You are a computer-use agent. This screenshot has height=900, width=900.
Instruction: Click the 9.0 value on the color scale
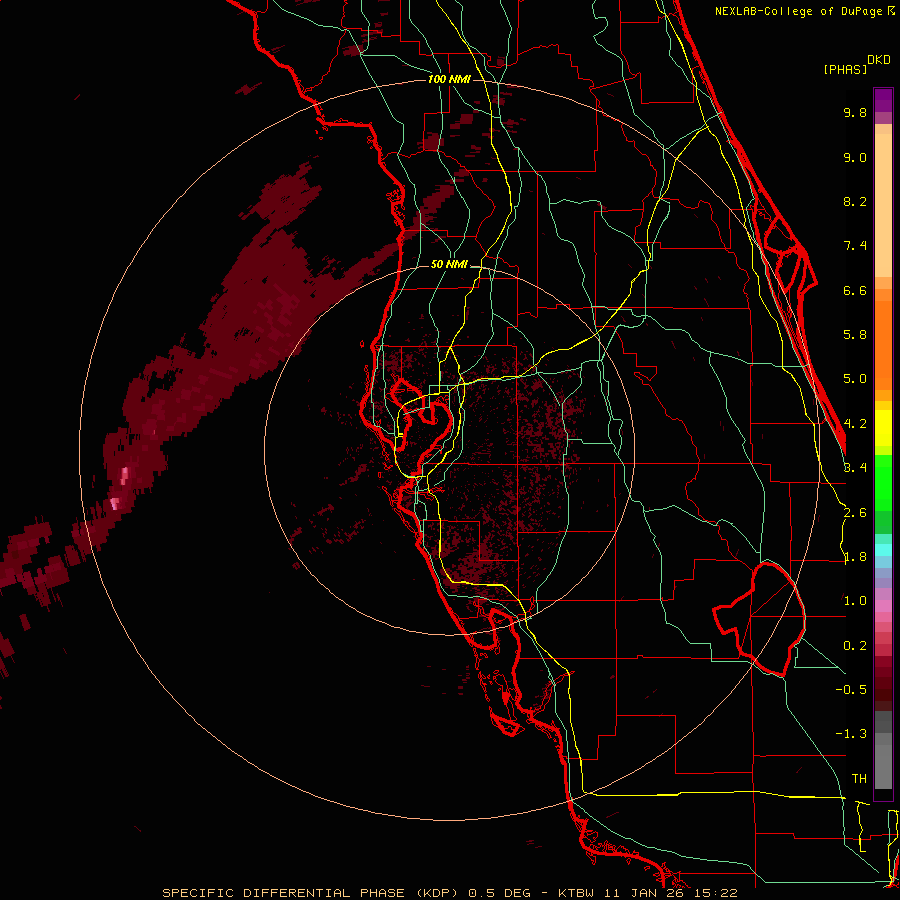point(855,157)
